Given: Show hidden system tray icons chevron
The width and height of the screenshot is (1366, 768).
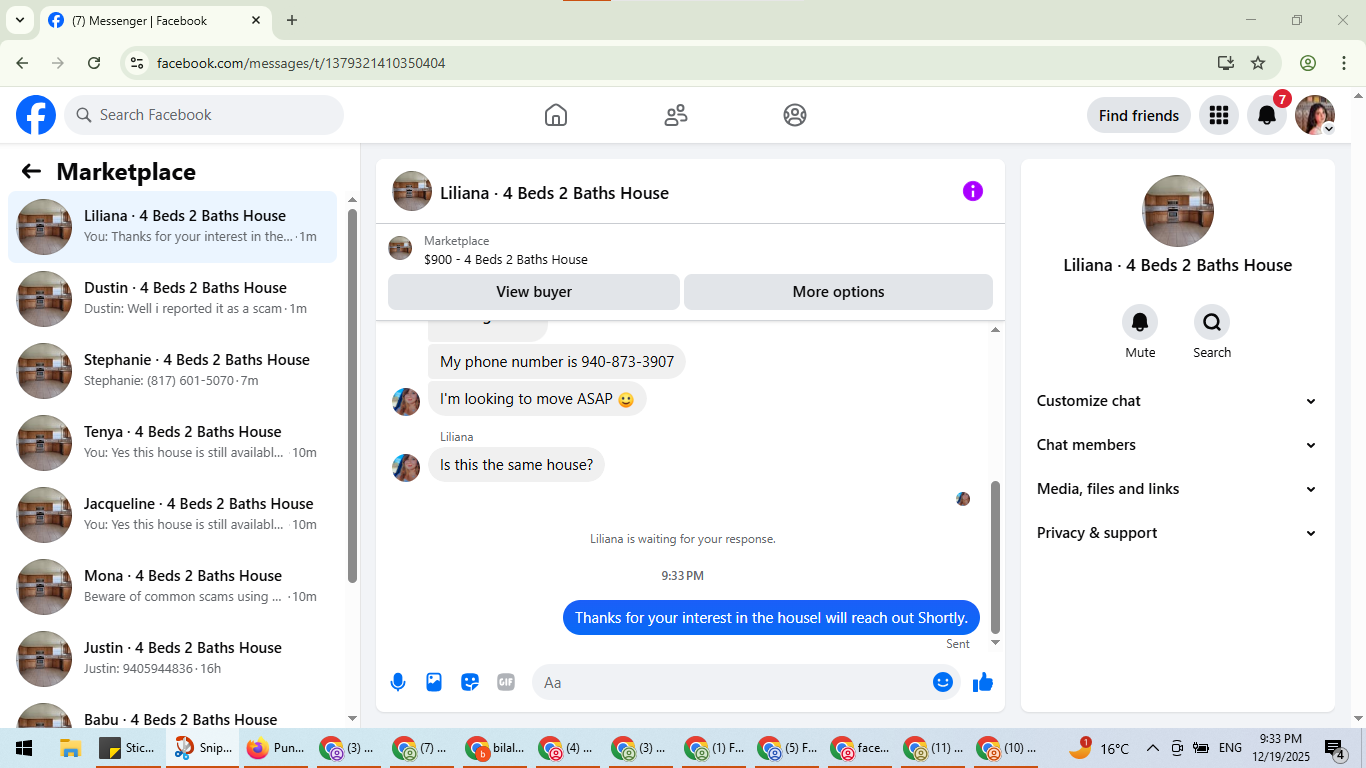Looking at the screenshot, I should (1152, 748).
